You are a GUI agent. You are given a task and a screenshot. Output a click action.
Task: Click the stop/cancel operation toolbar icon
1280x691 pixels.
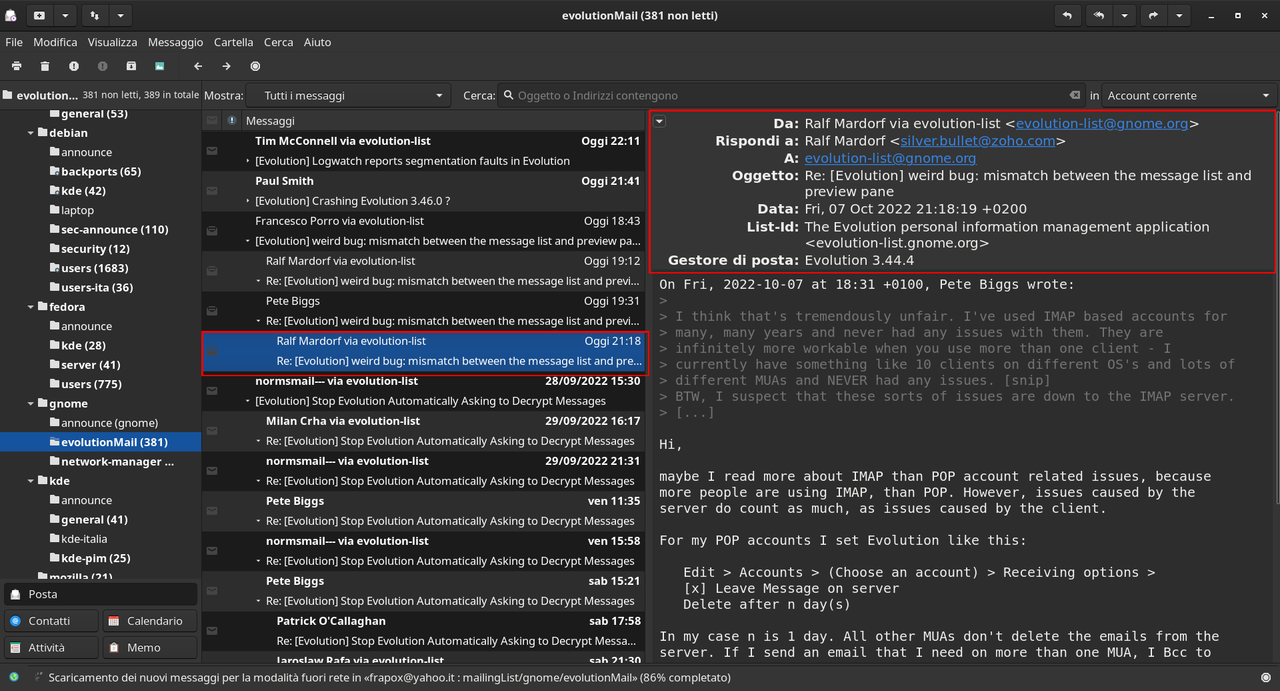255,66
